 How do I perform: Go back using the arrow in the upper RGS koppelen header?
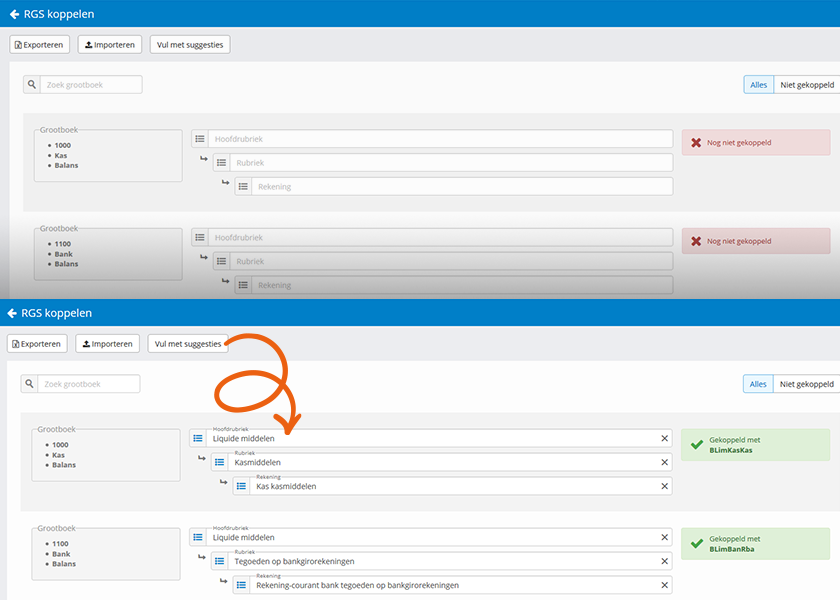(x=14, y=14)
